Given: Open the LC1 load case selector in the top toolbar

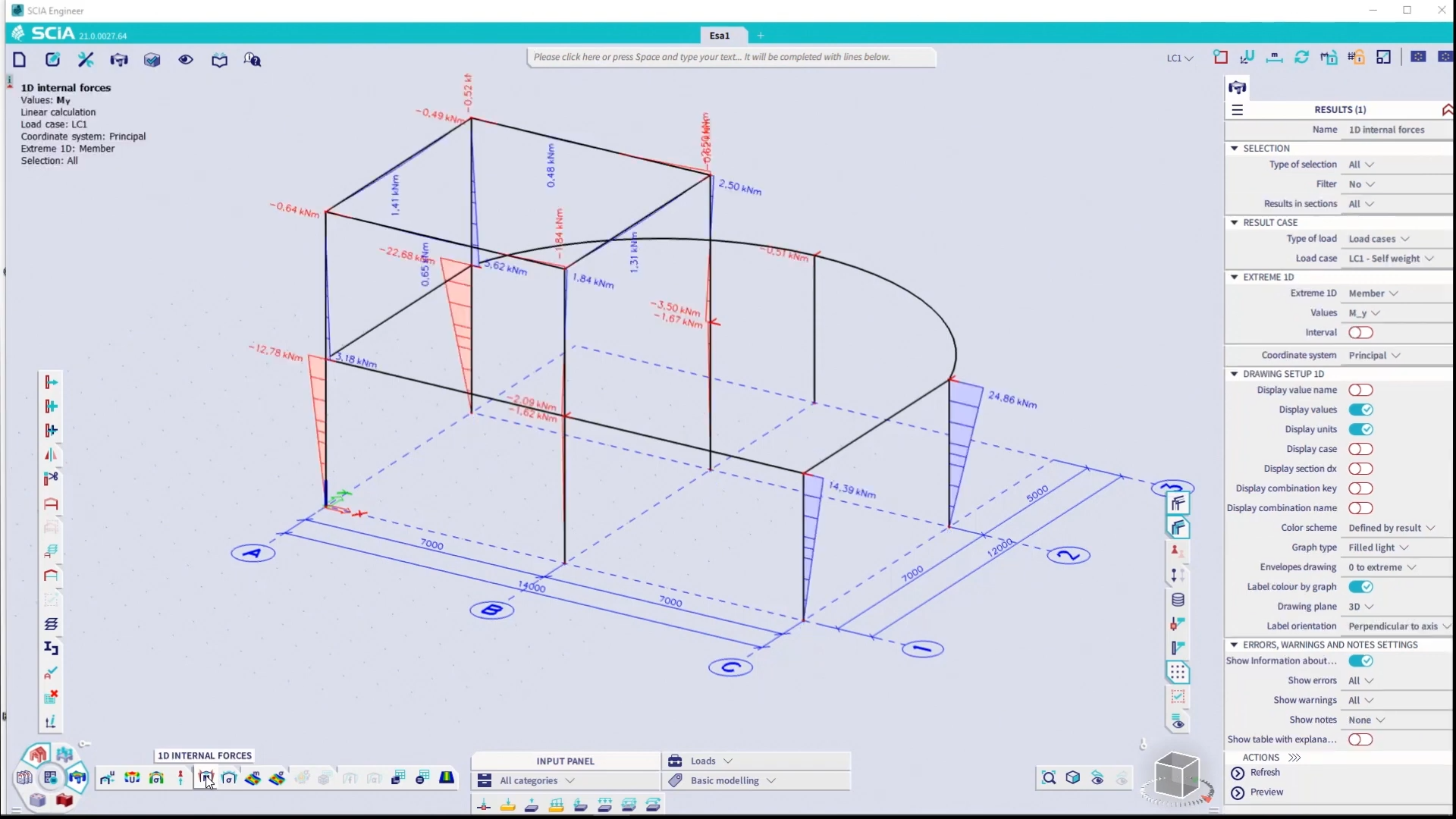Looking at the screenshot, I should click(x=1179, y=58).
